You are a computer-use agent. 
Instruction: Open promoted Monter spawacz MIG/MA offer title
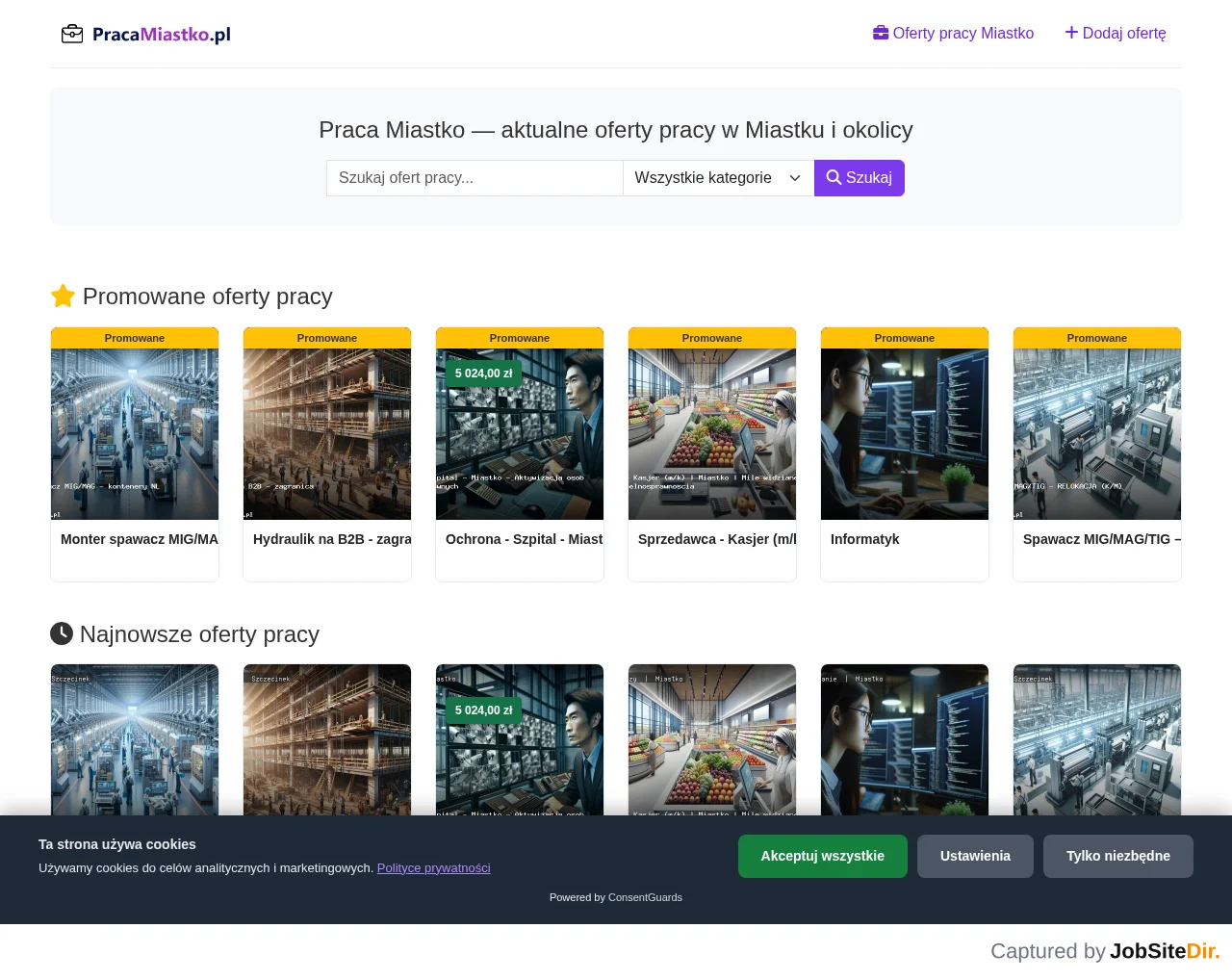(140, 539)
